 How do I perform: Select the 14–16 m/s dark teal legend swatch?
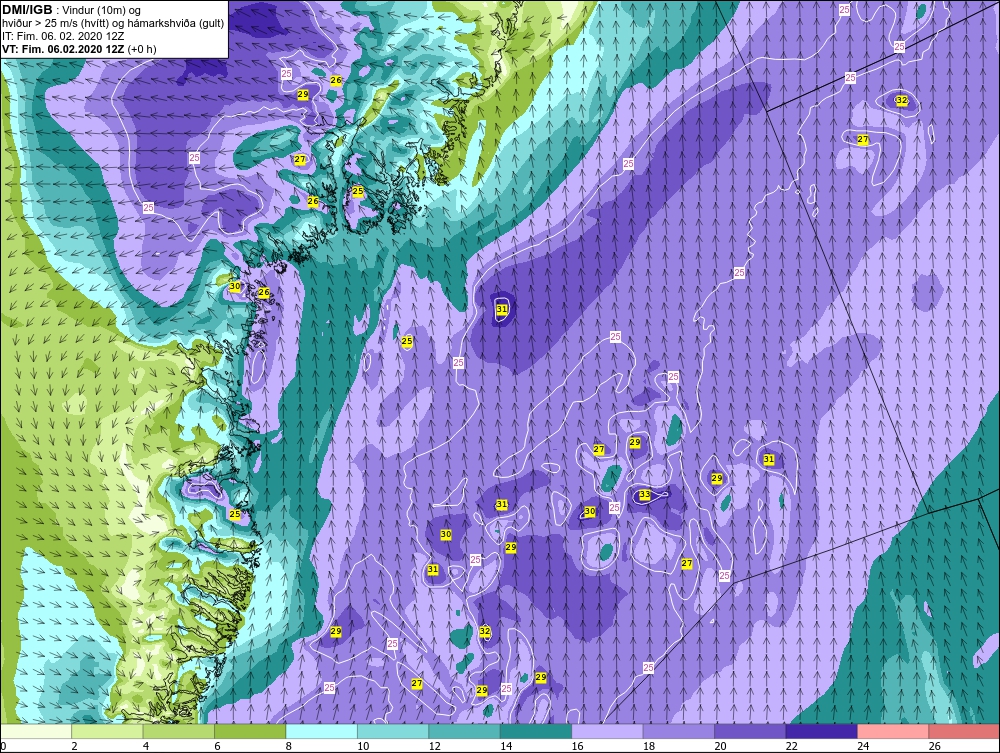point(536,731)
